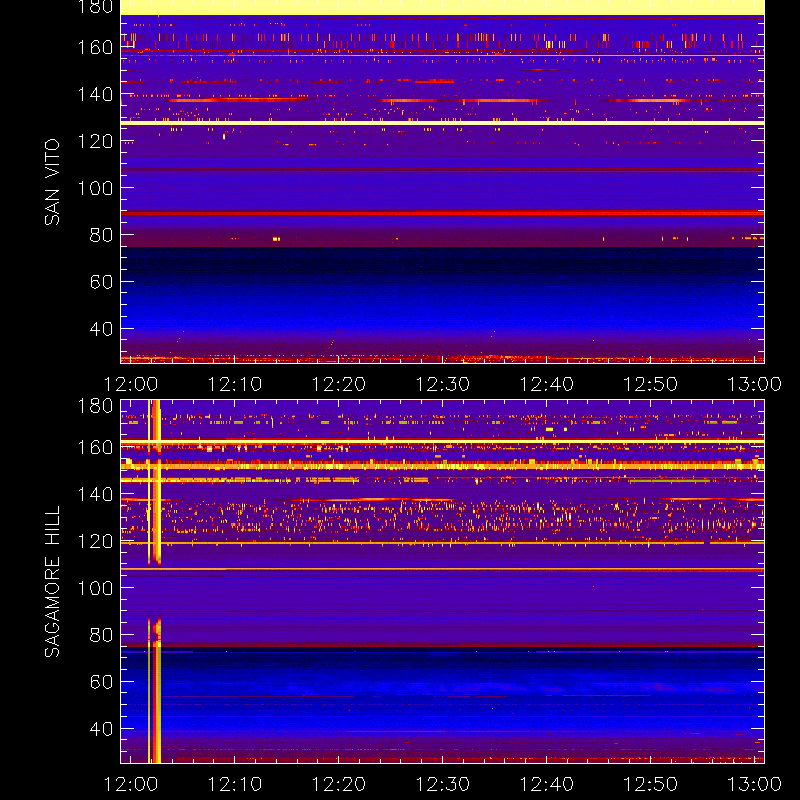Pick the 140 label on SAGAMORE HILL axis
800x800 pixels.
pos(95,494)
